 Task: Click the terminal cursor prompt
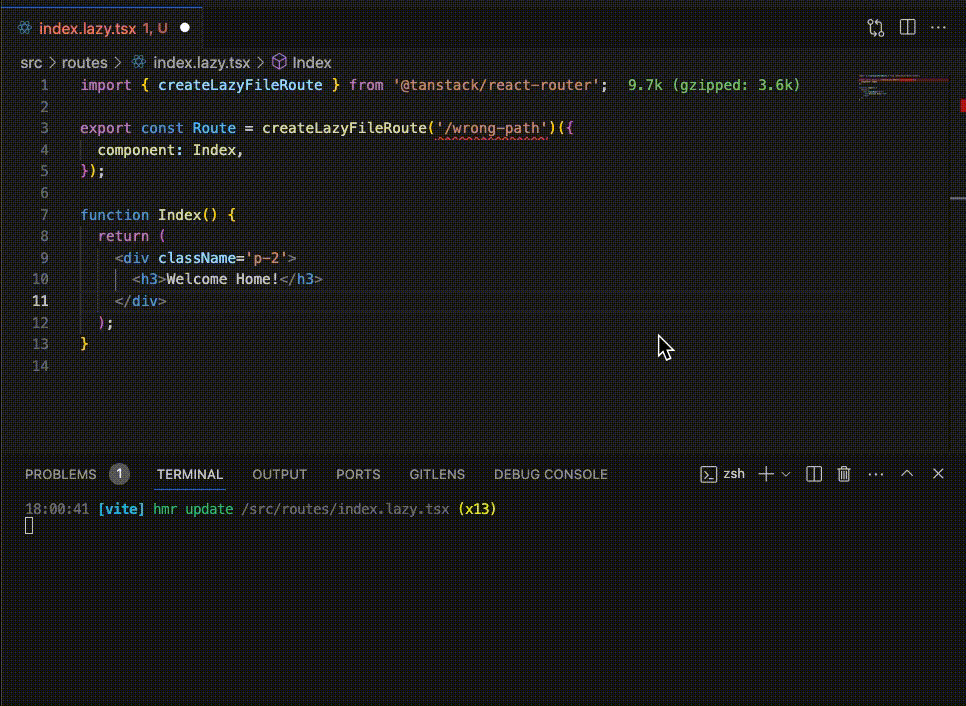(29, 525)
